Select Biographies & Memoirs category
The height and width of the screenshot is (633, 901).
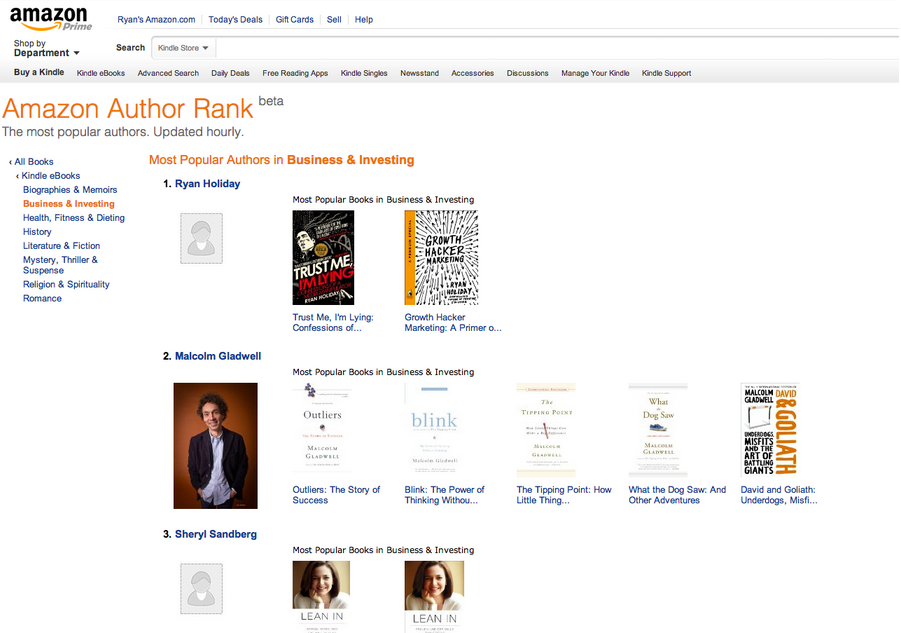[x=70, y=190]
